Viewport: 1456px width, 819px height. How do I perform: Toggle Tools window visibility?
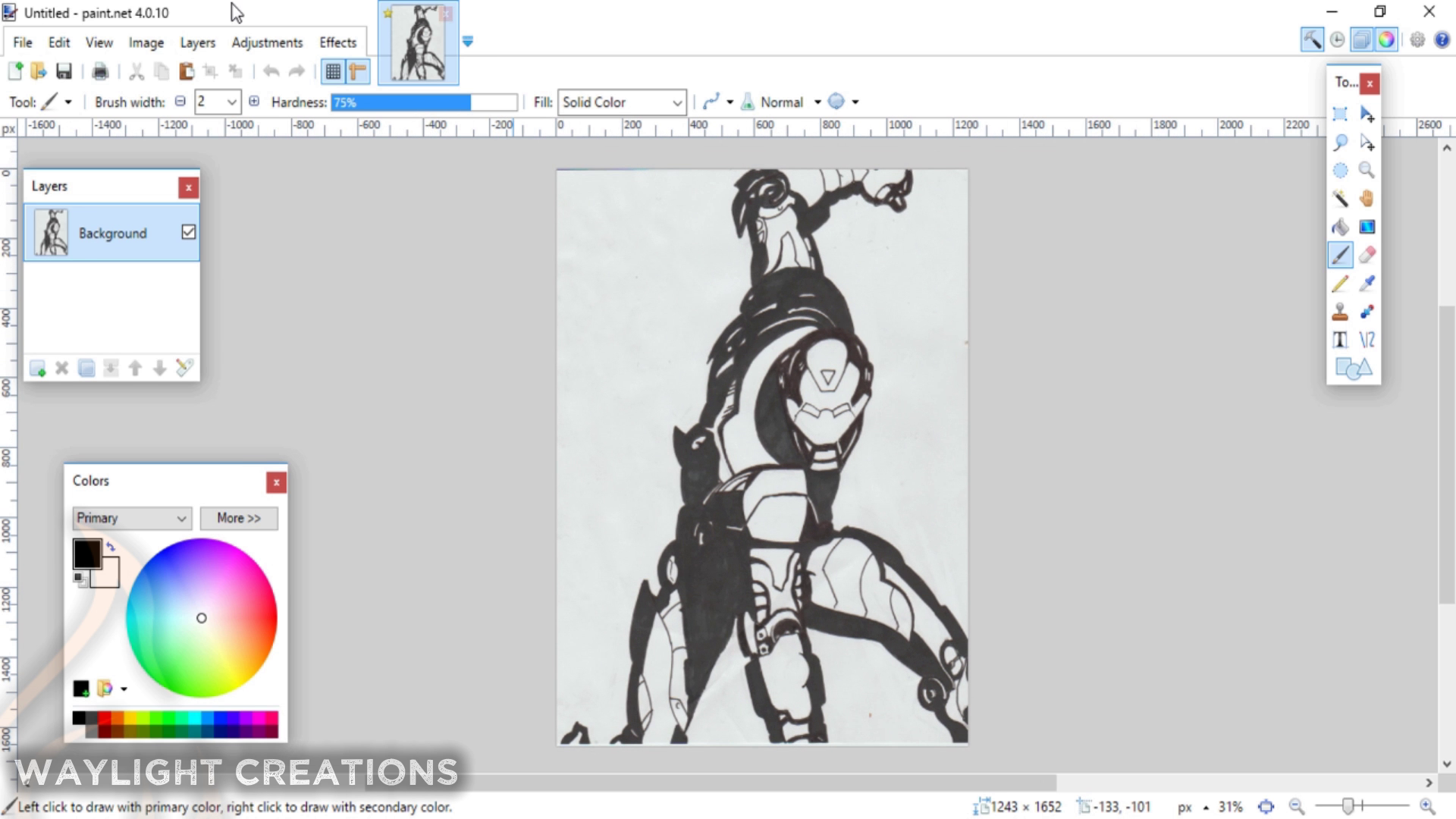(1312, 39)
